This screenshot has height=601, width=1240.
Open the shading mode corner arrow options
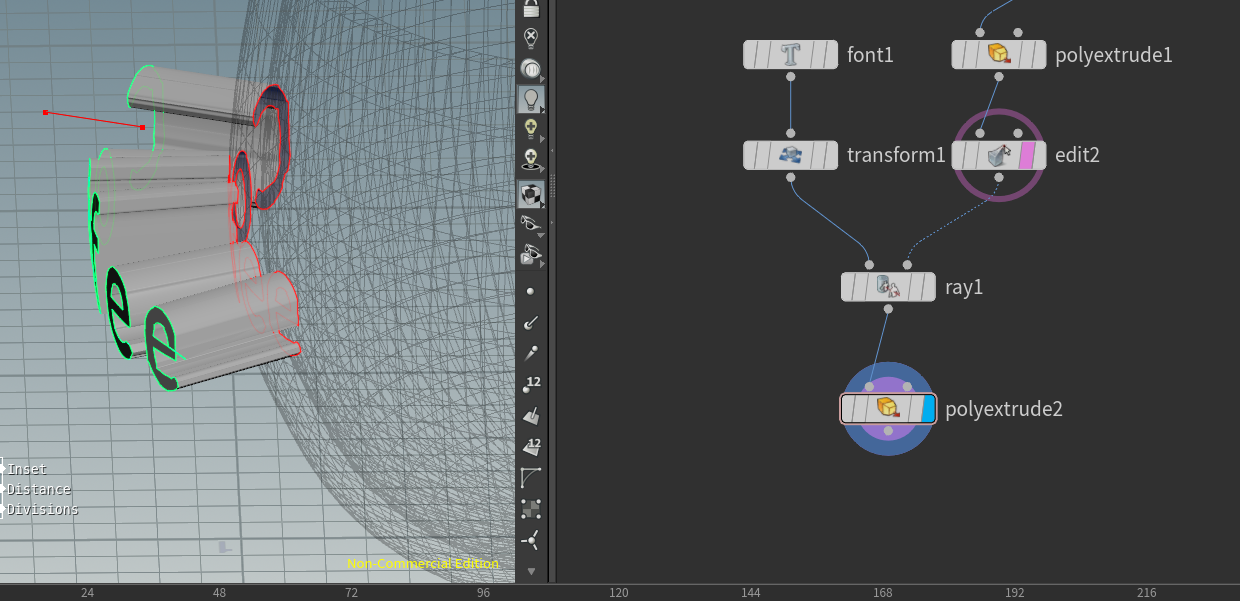(x=544, y=205)
